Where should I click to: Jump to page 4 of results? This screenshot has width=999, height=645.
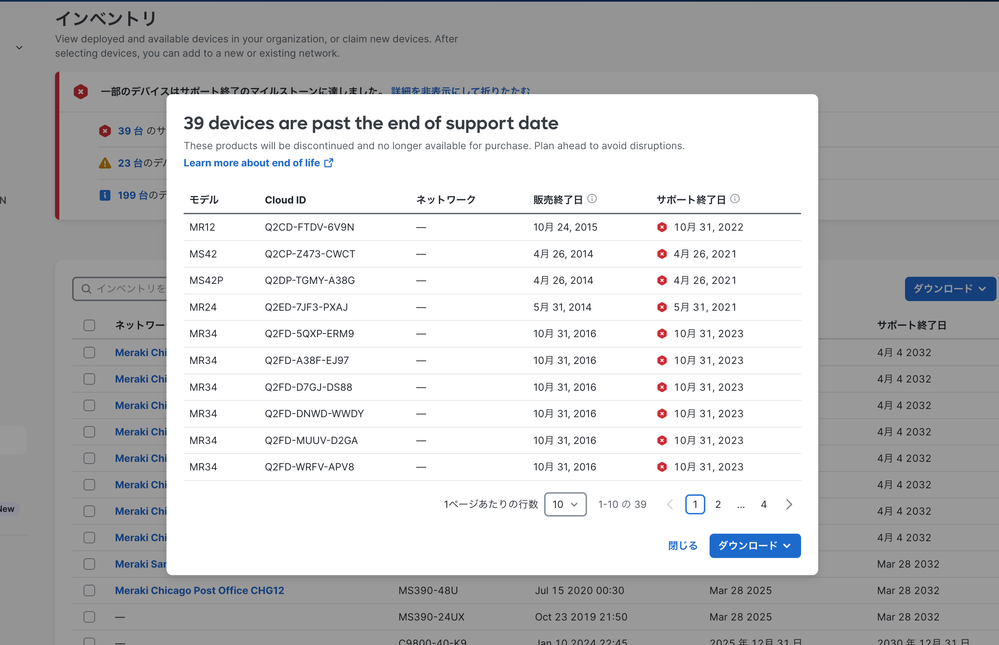coord(764,505)
